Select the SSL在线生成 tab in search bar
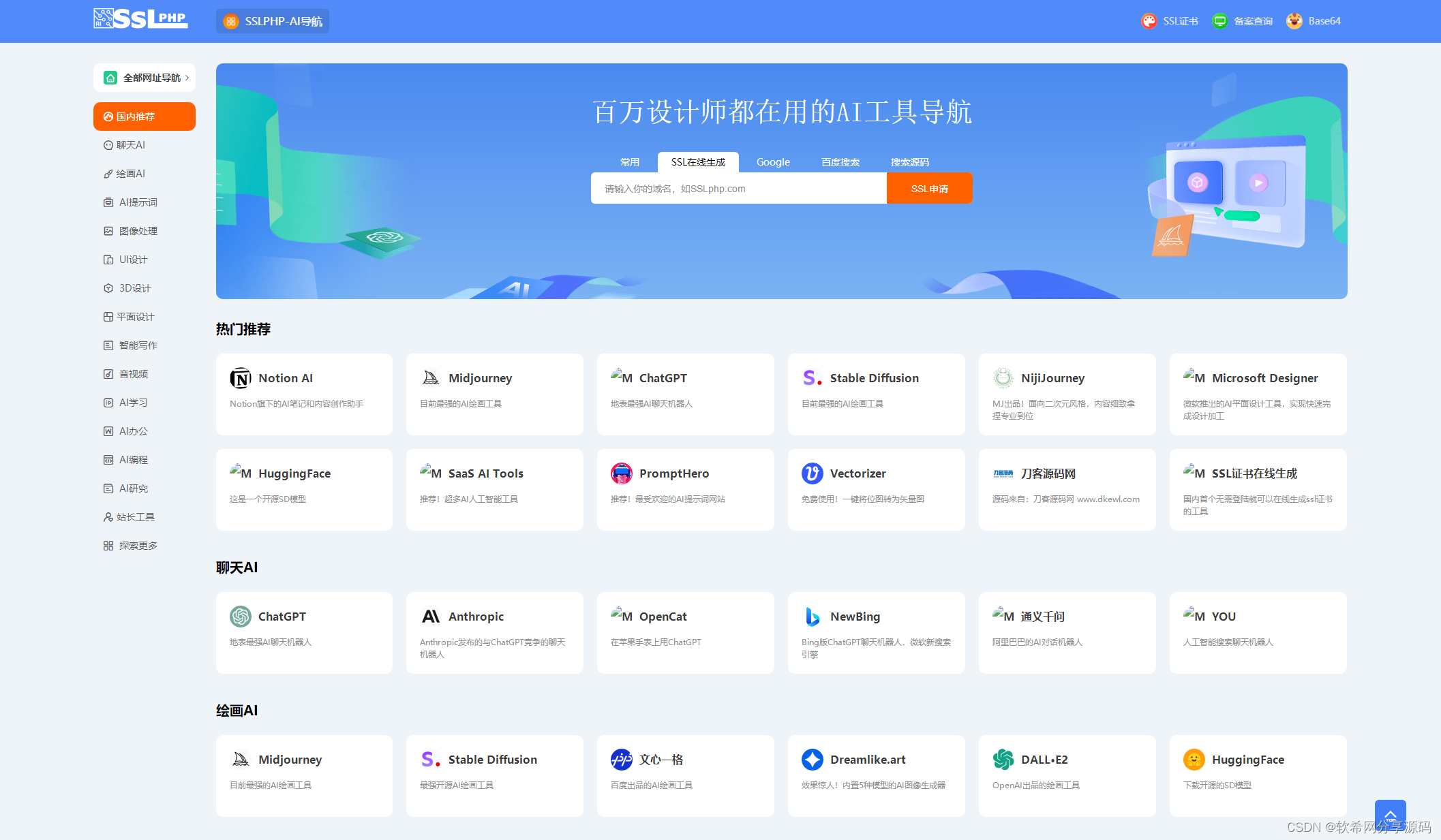This screenshot has height=840, width=1441. (x=698, y=162)
